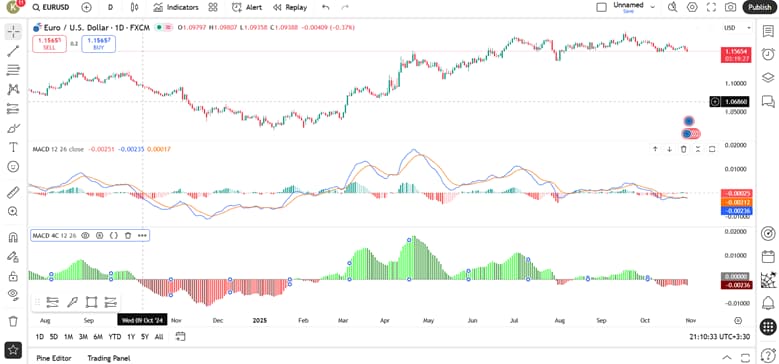Toggle lock all drawing tools

[x=13, y=276]
